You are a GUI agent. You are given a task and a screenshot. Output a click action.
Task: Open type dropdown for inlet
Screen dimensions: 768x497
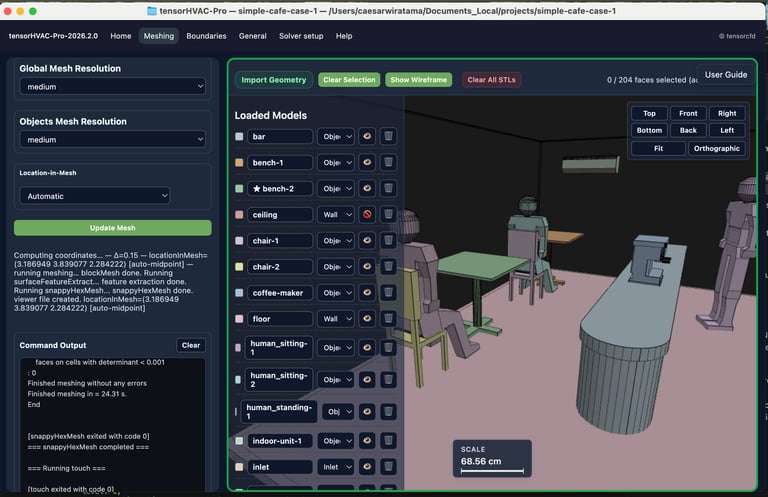(336, 467)
